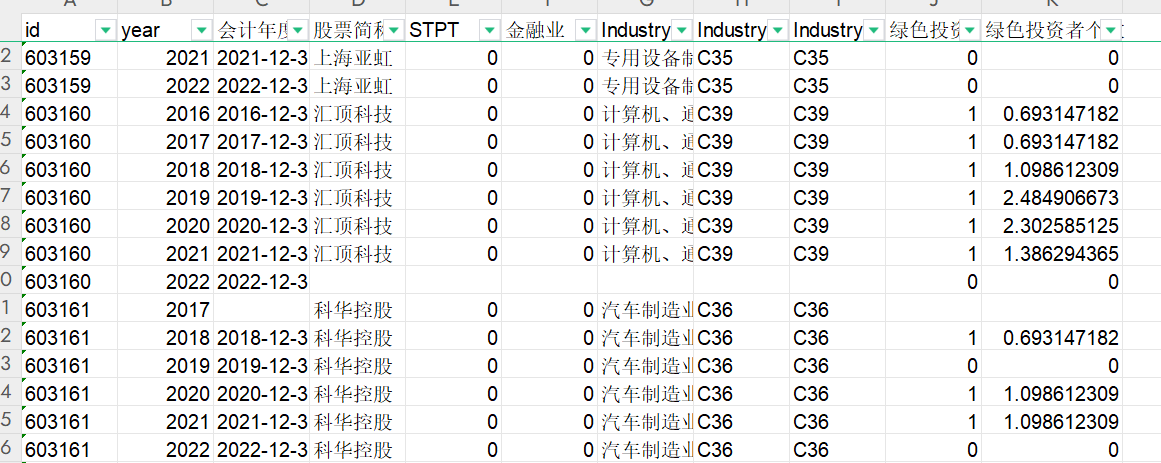
Task: Open the id column filter dropdown
Action: pyautogui.click(x=105, y=31)
